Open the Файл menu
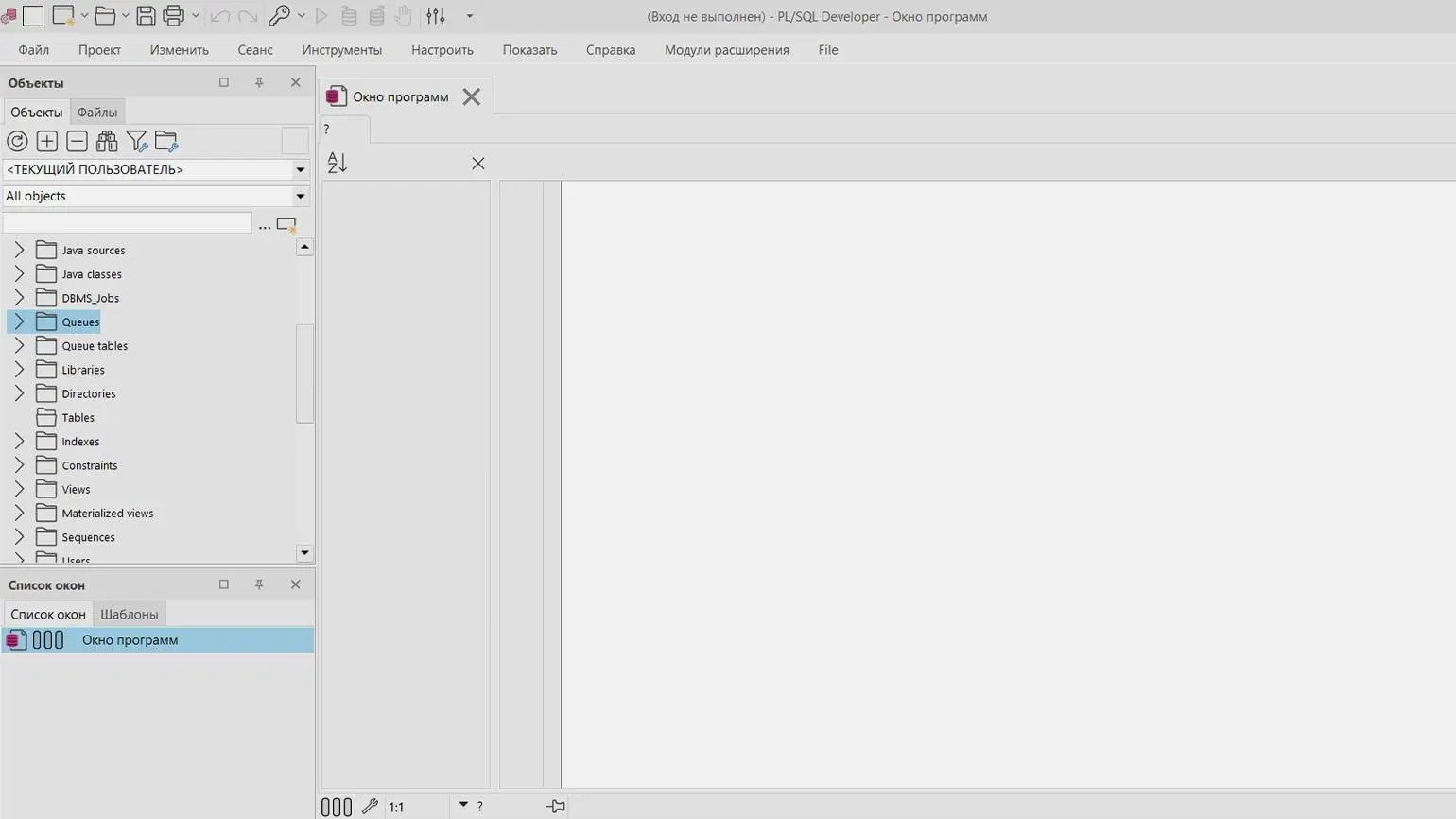Screen dimensions: 1456x819 [34, 50]
